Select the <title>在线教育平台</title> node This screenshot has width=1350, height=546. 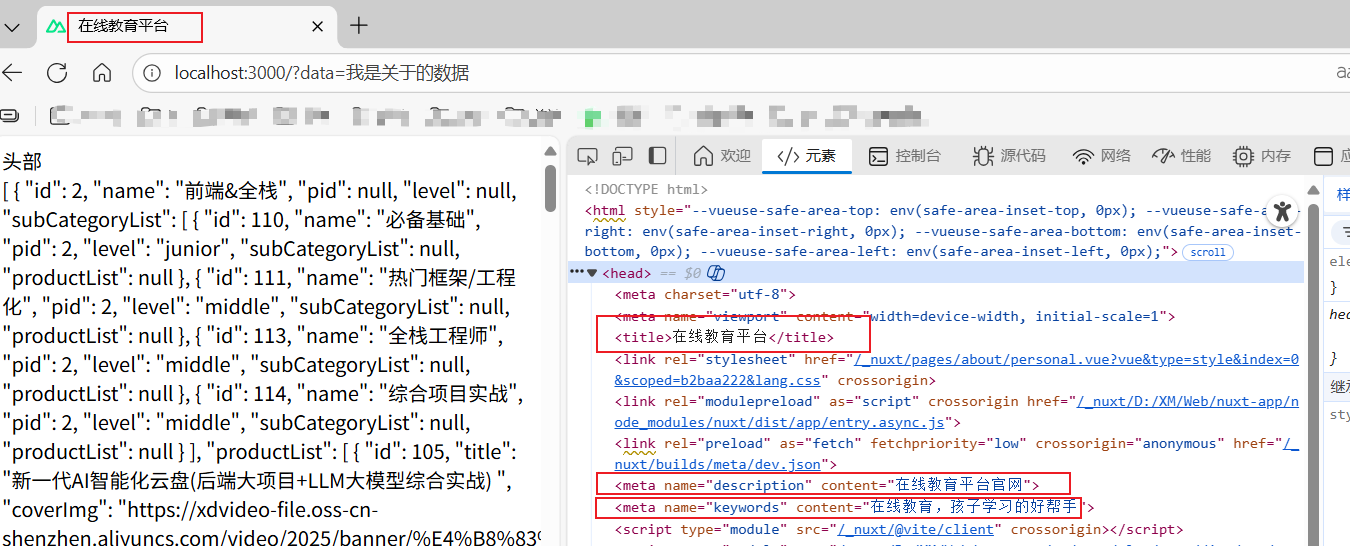point(724,337)
